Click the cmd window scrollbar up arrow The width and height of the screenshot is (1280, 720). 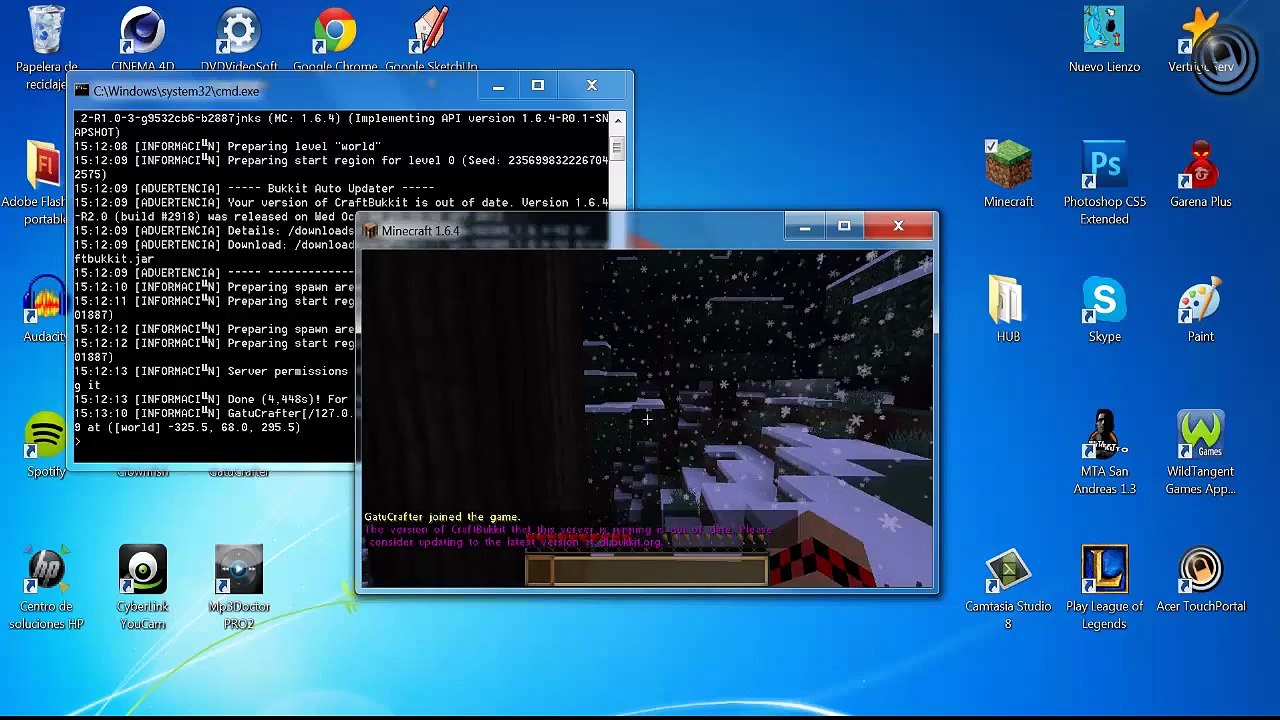[x=617, y=120]
